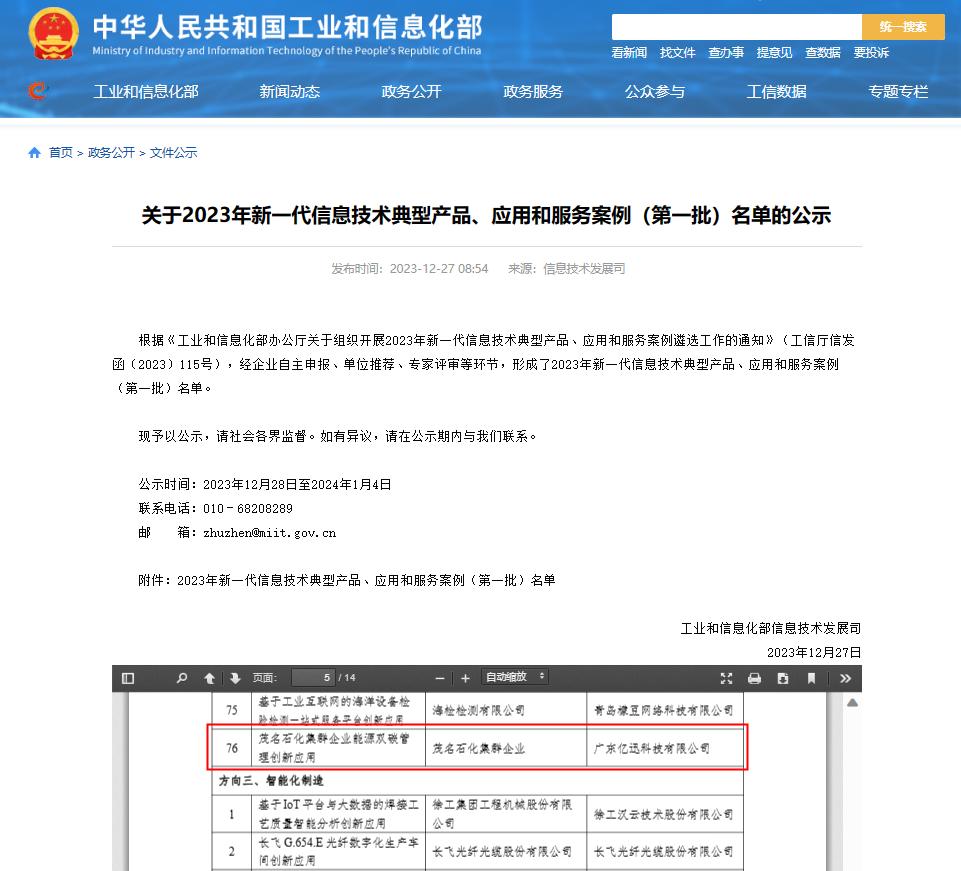Zoom out the PDF document
This screenshot has height=871, width=961.
point(439,678)
